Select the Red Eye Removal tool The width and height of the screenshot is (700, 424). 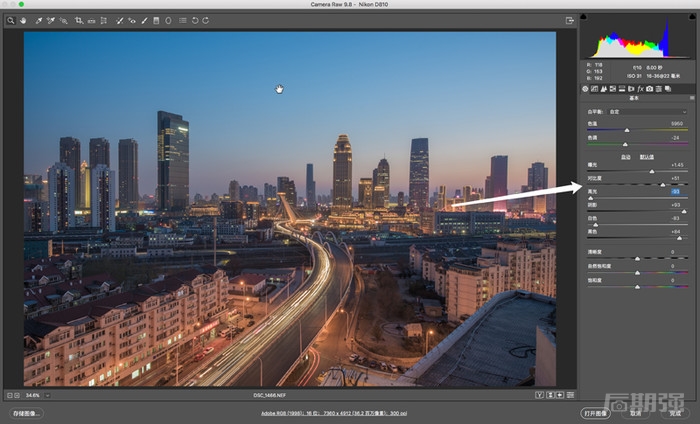tap(132, 21)
